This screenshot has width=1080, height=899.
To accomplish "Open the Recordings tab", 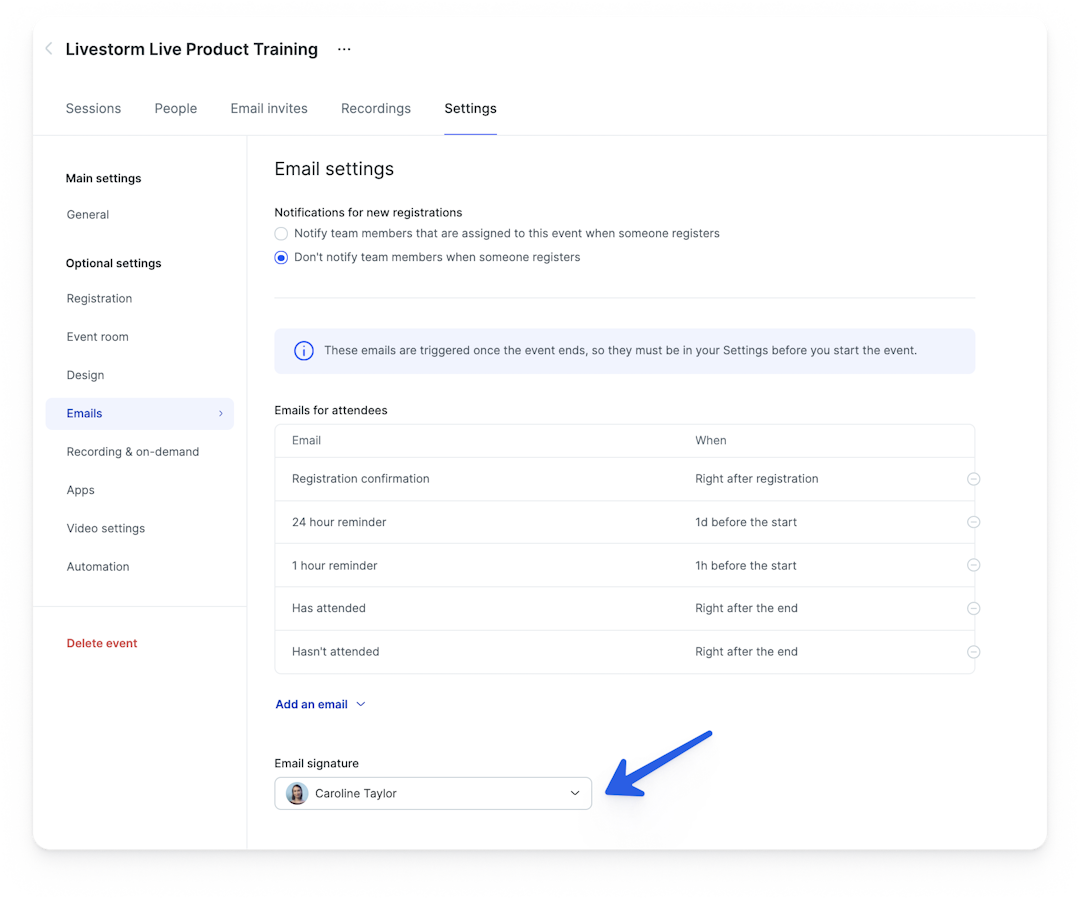I will (376, 108).
